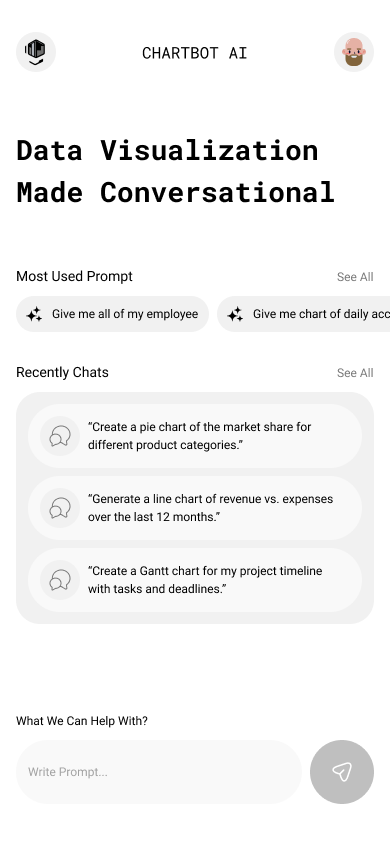Click 'Data Visualization Made Conversational' headline
Viewport: 390px width, 844px height.
pyautogui.click(x=175, y=171)
